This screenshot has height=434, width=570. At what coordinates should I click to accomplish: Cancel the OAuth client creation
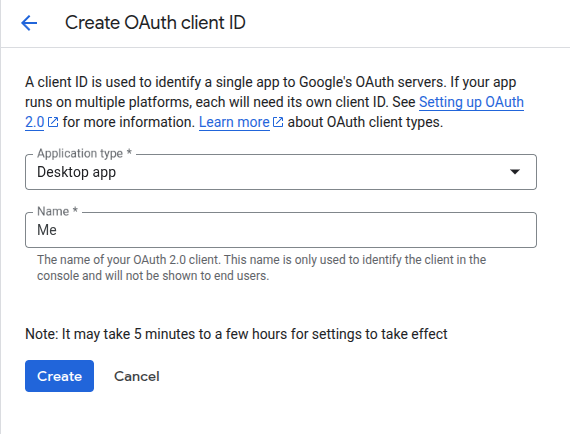[x=137, y=376]
